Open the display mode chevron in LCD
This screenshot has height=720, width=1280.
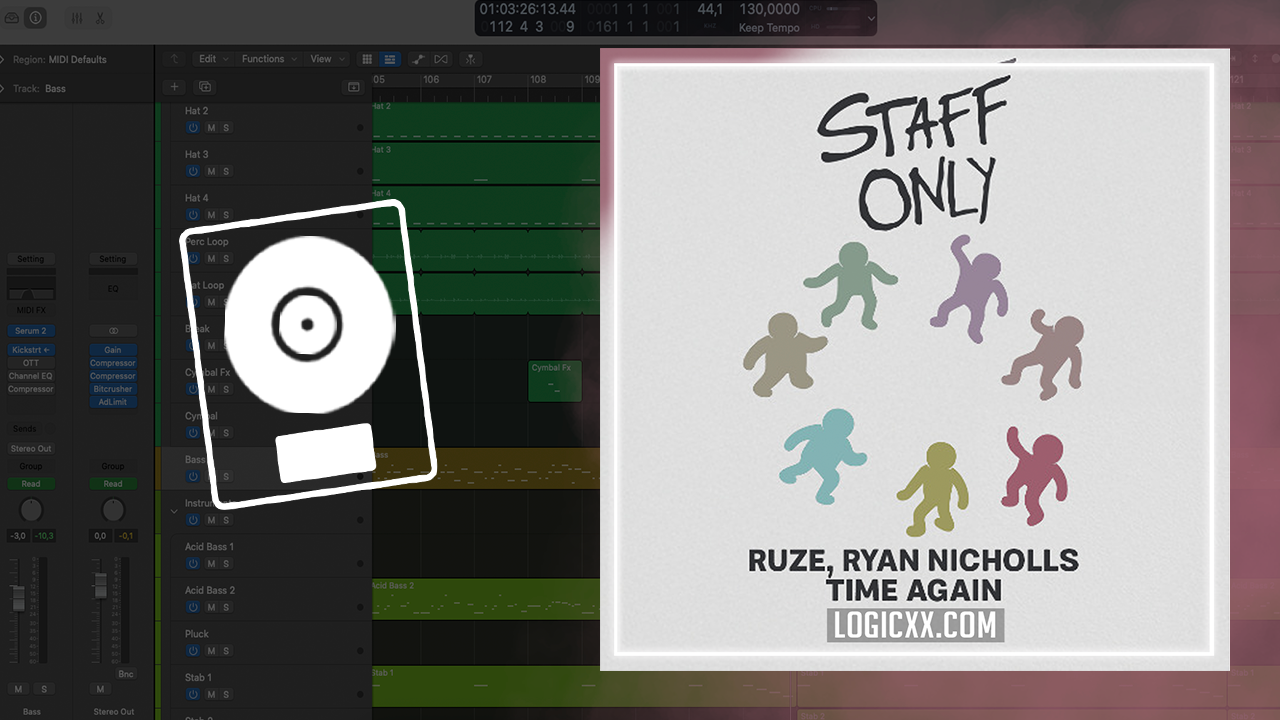pos(871,18)
